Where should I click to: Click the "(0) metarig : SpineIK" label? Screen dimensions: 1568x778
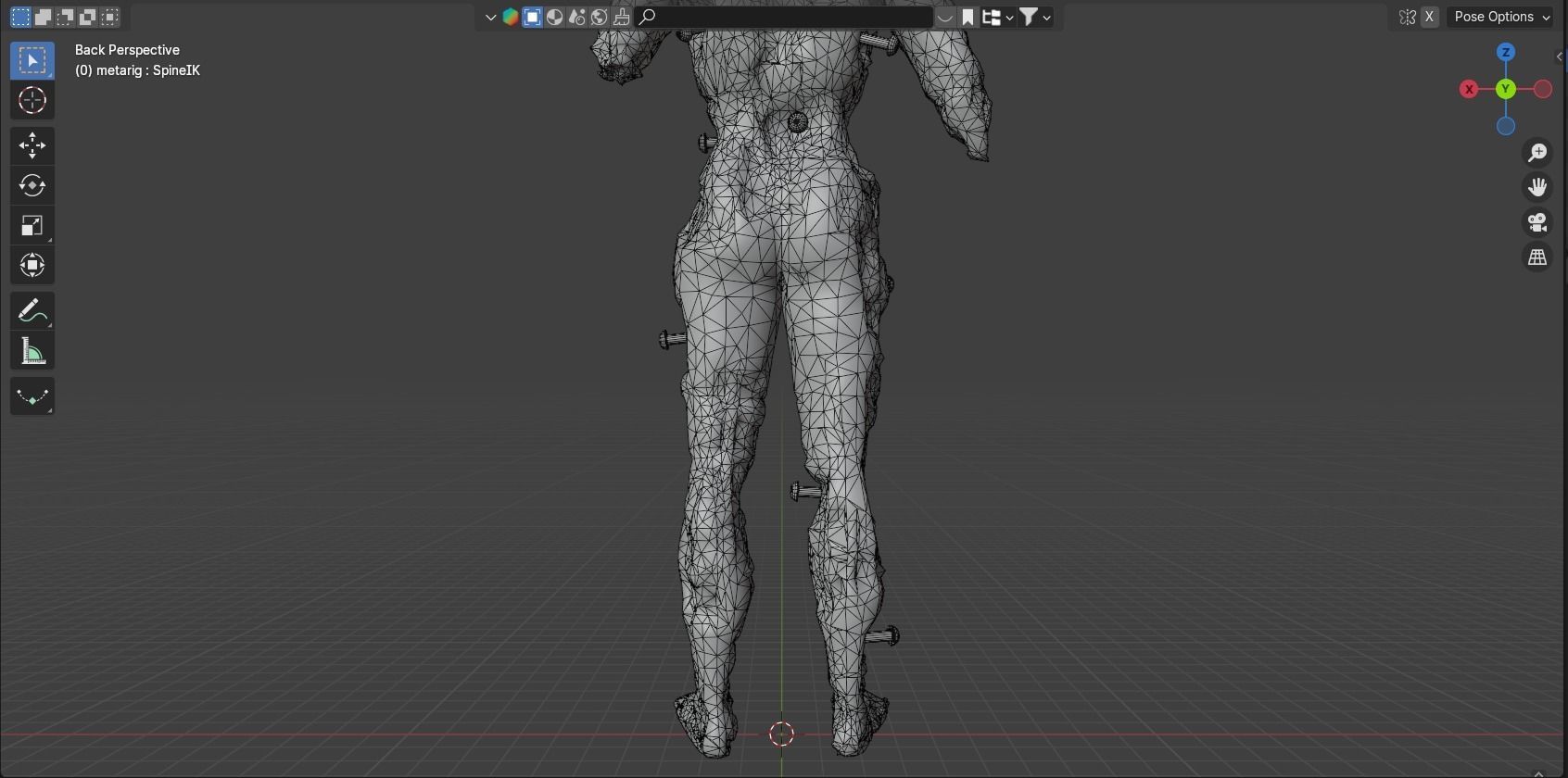[x=137, y=70]
